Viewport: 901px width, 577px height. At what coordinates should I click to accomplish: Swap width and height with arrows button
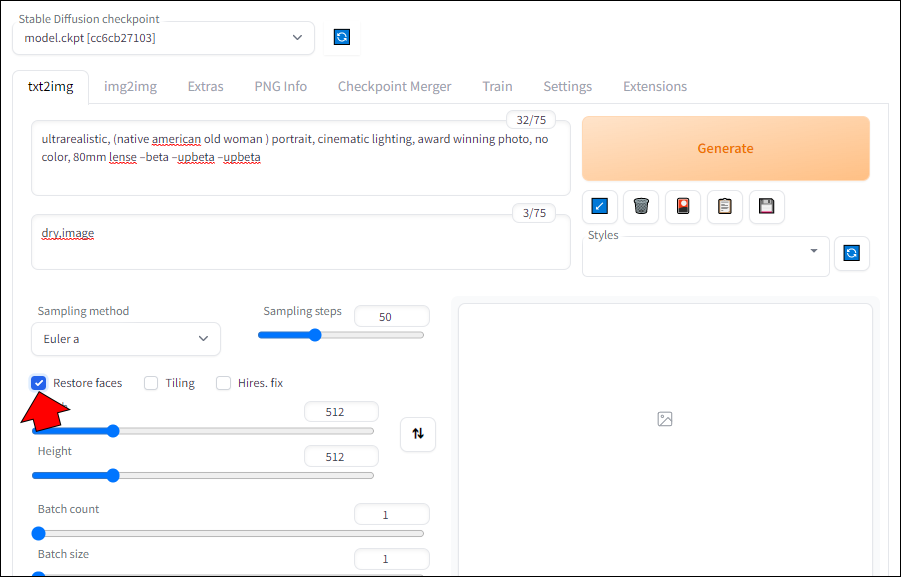click(418, 434)
